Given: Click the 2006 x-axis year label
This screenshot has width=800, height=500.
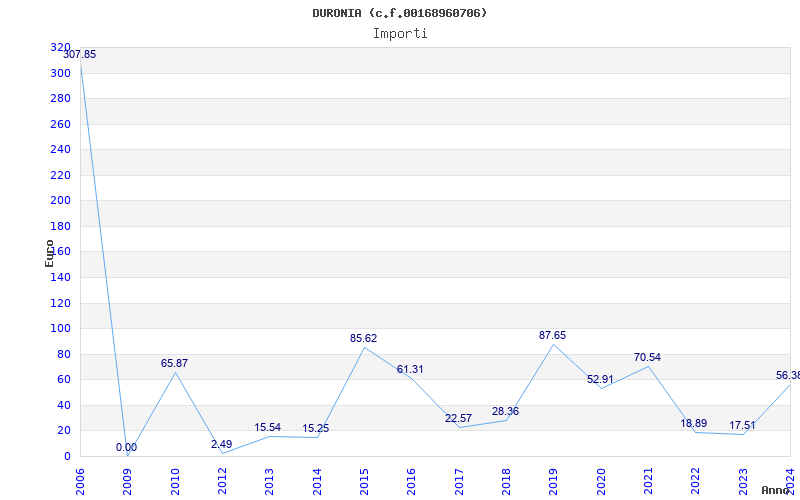Looking at the screenshot, I should click(x=80, y=482).
